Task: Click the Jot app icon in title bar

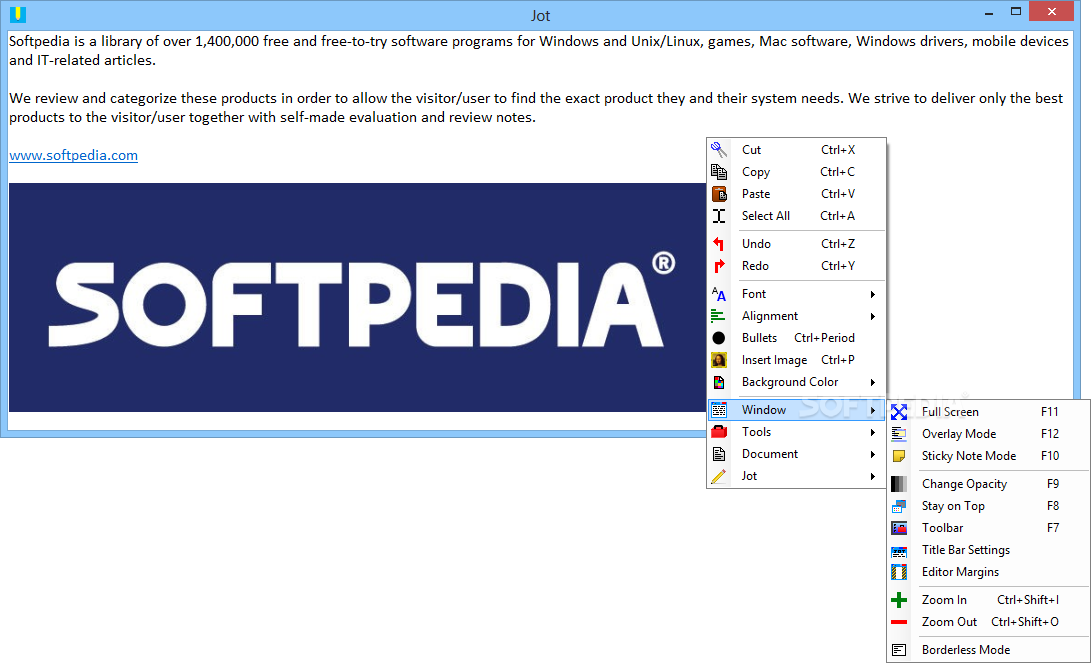Action: (17, 14)
